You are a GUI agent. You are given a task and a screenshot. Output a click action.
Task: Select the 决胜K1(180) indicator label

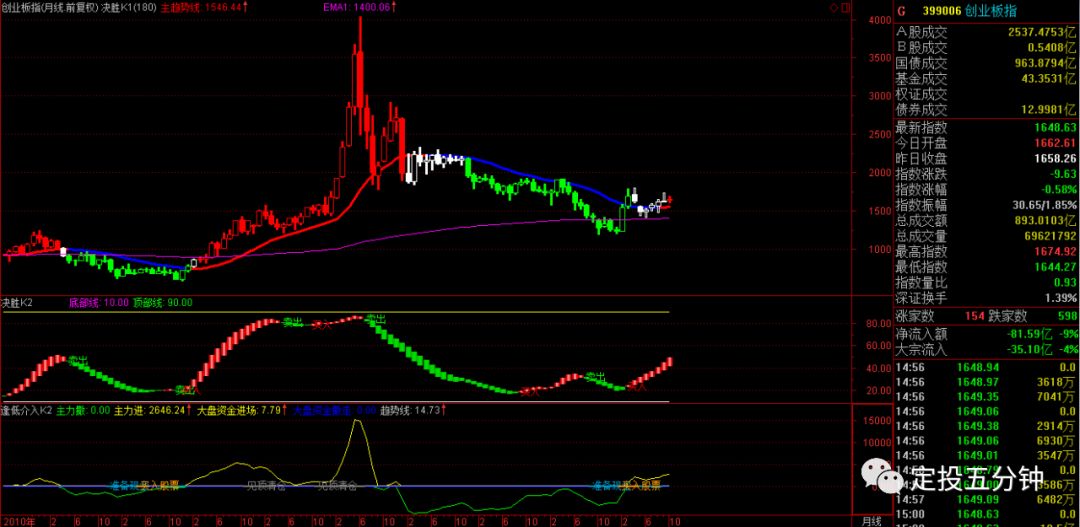pos(129,8)
